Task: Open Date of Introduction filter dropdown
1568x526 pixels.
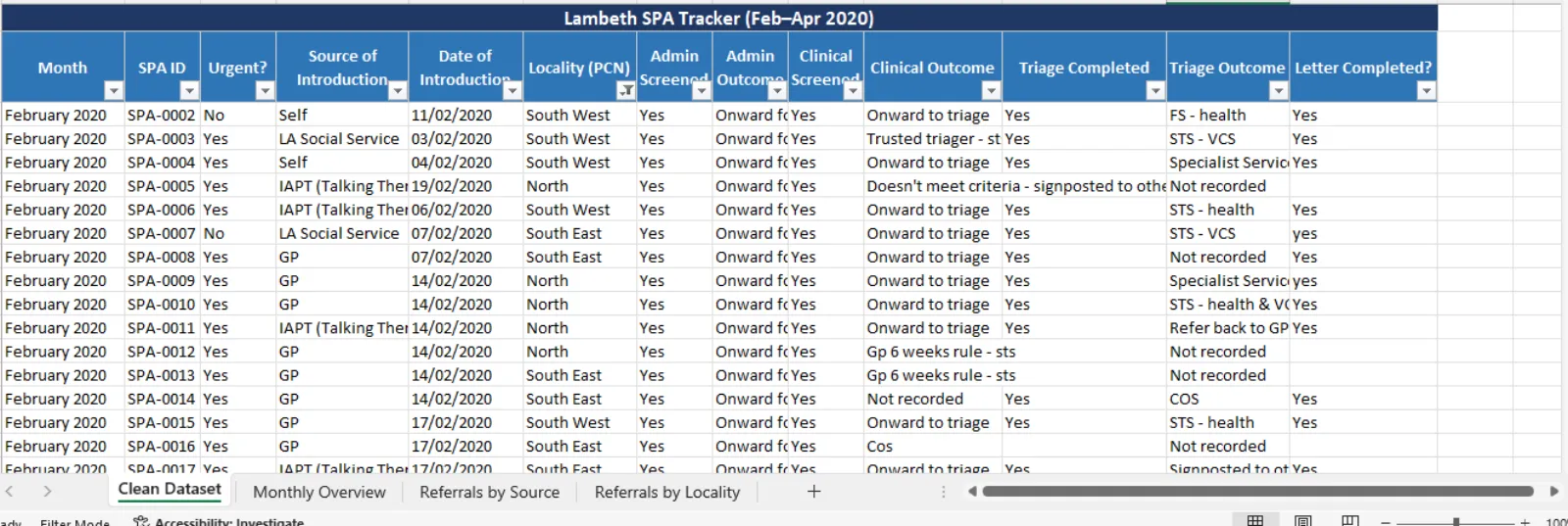Action: (512, 91)
